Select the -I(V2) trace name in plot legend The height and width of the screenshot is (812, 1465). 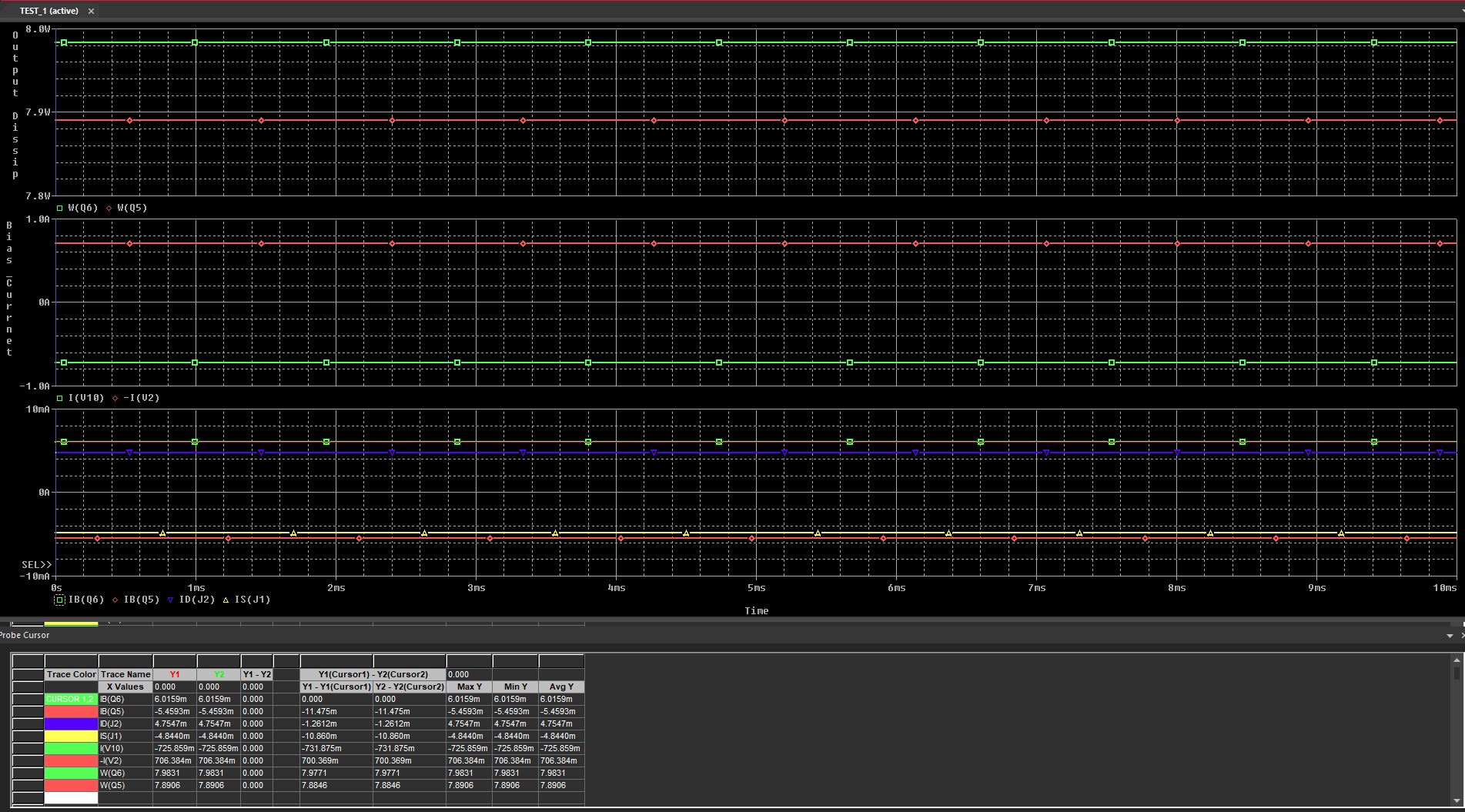coord(142,398)
